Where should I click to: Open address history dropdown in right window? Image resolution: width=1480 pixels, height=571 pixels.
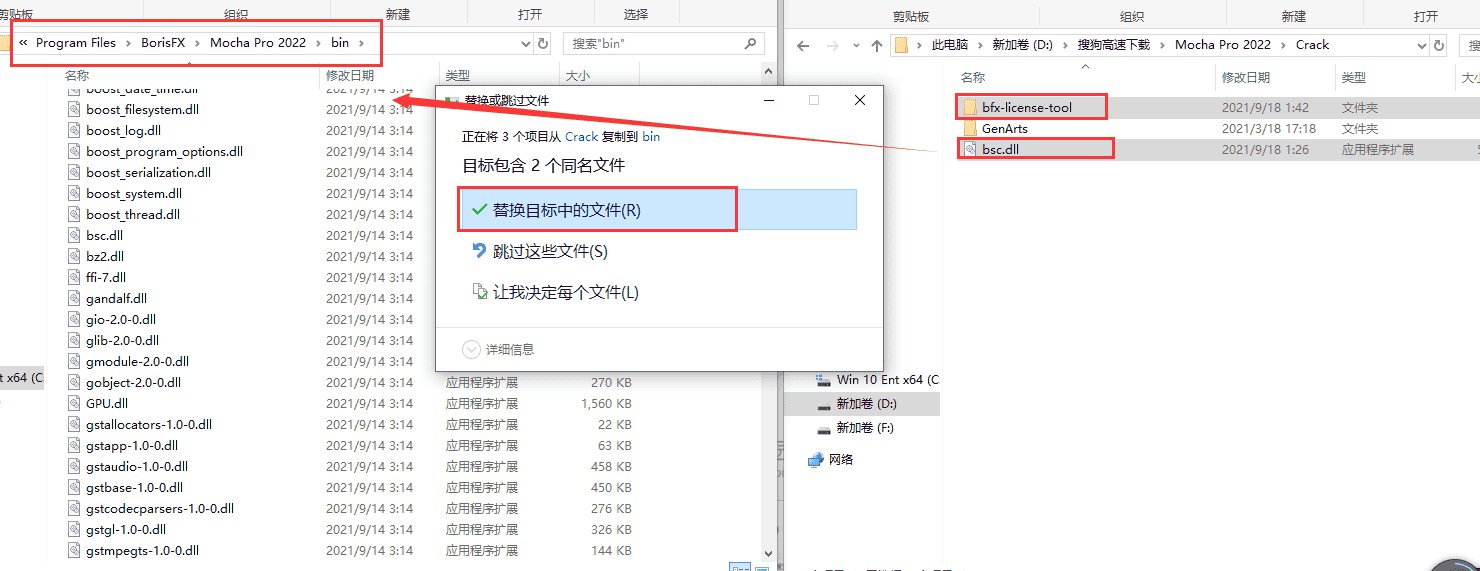pos(1423,45)
